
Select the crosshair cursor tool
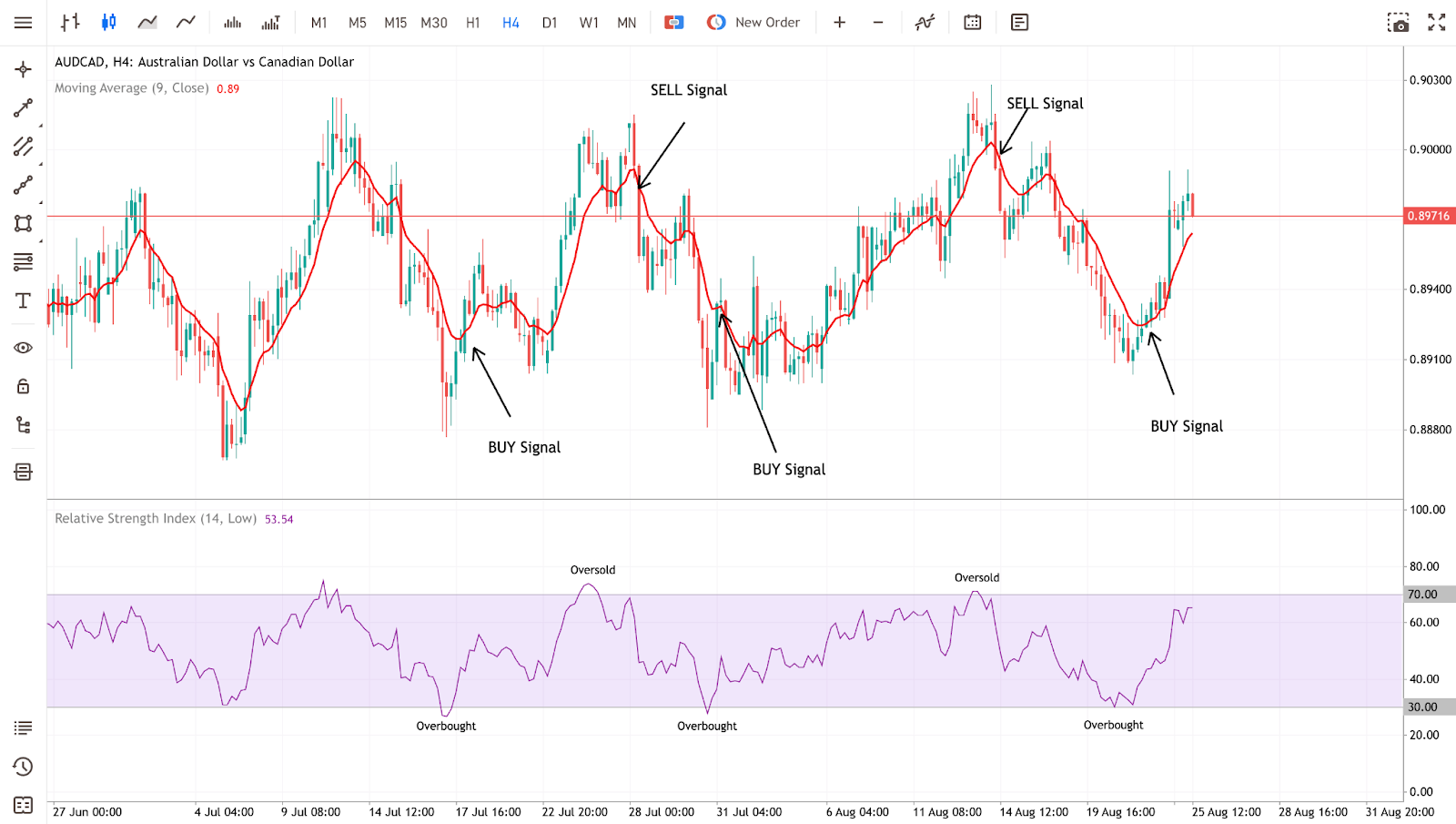click(x=23, y=69)
